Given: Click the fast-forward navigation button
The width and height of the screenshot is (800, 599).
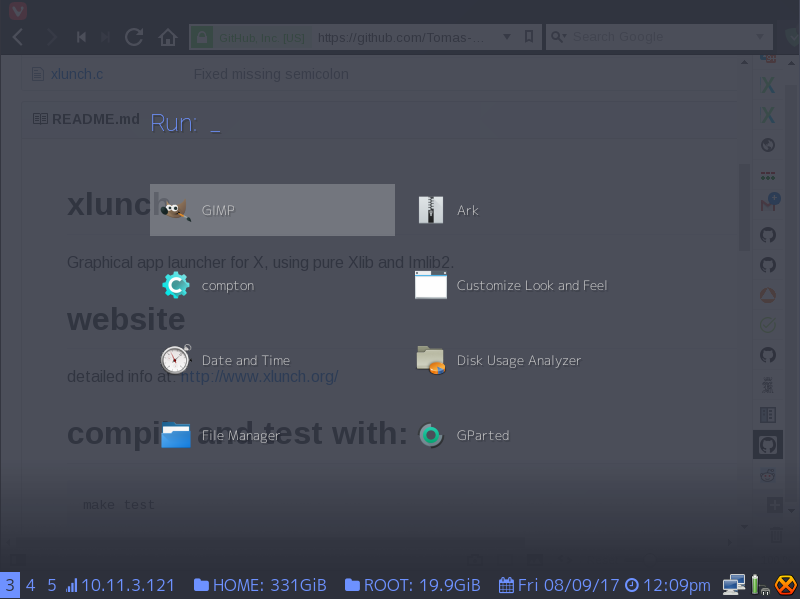Looking at the screenshot, I should (106, 37).
